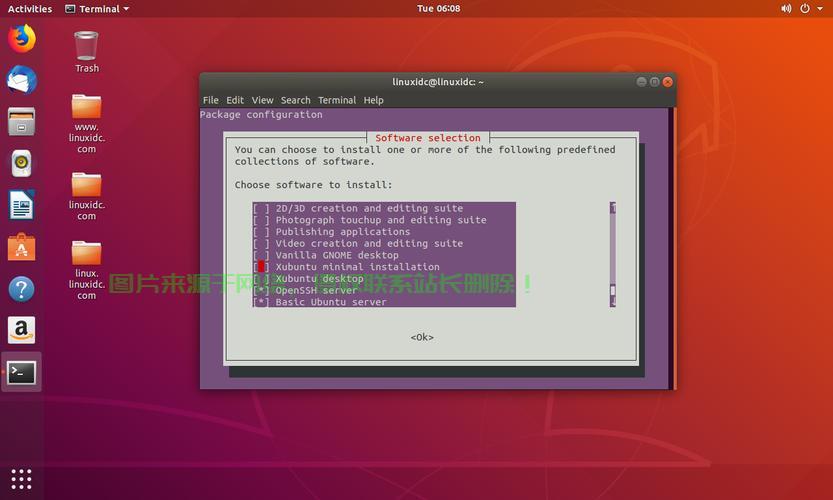Click the <Ok> button

point(422,337)
